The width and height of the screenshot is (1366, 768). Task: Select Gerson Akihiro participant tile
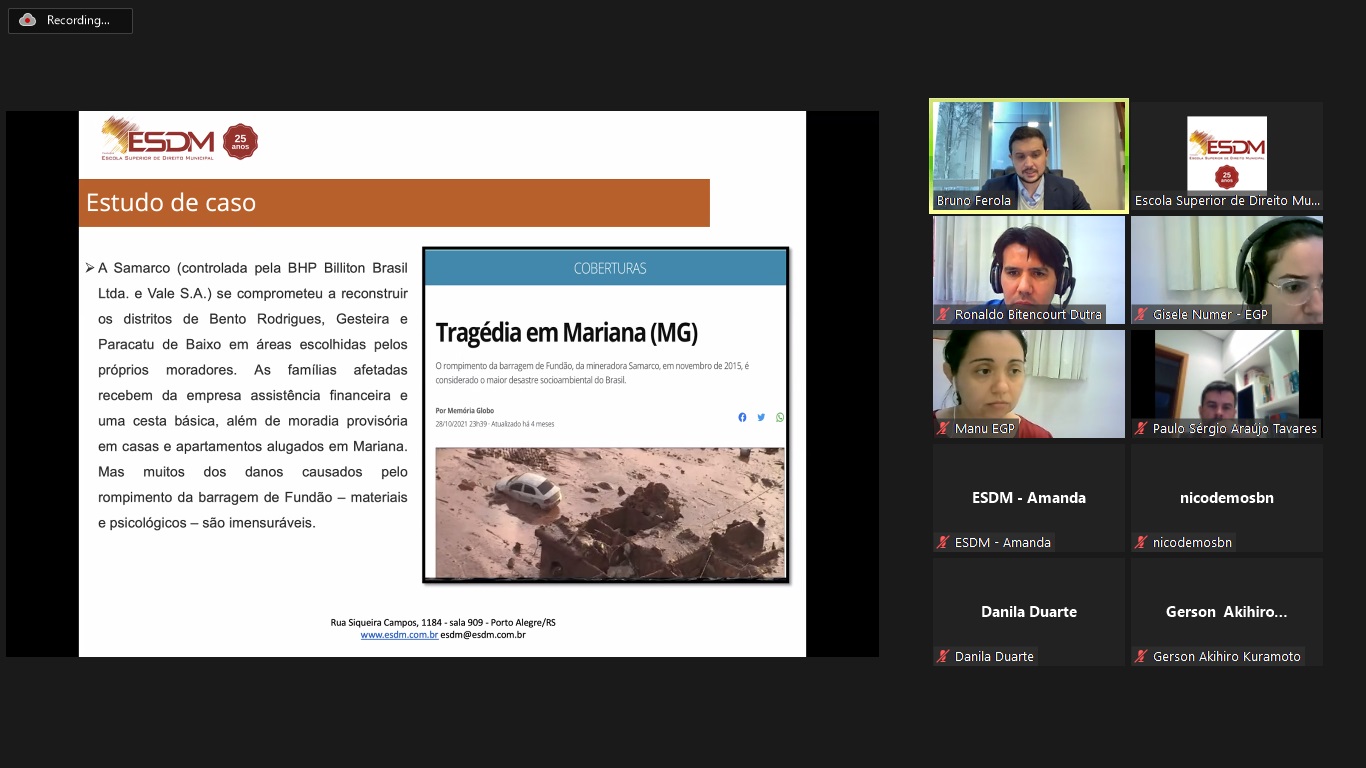pyautogui.click(x=1227, y=612)
